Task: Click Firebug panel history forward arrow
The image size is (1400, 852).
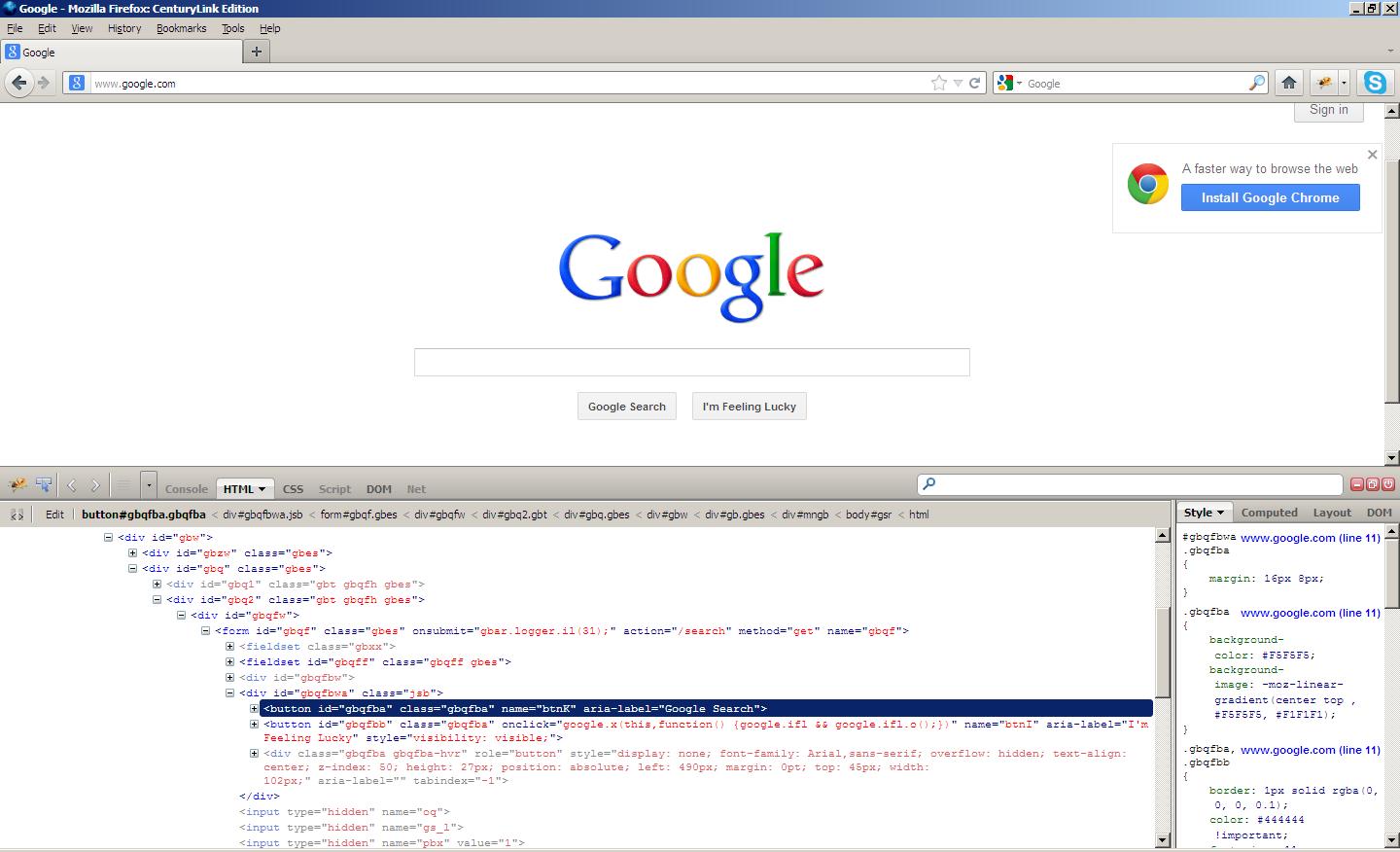Action: pos(95,484)
